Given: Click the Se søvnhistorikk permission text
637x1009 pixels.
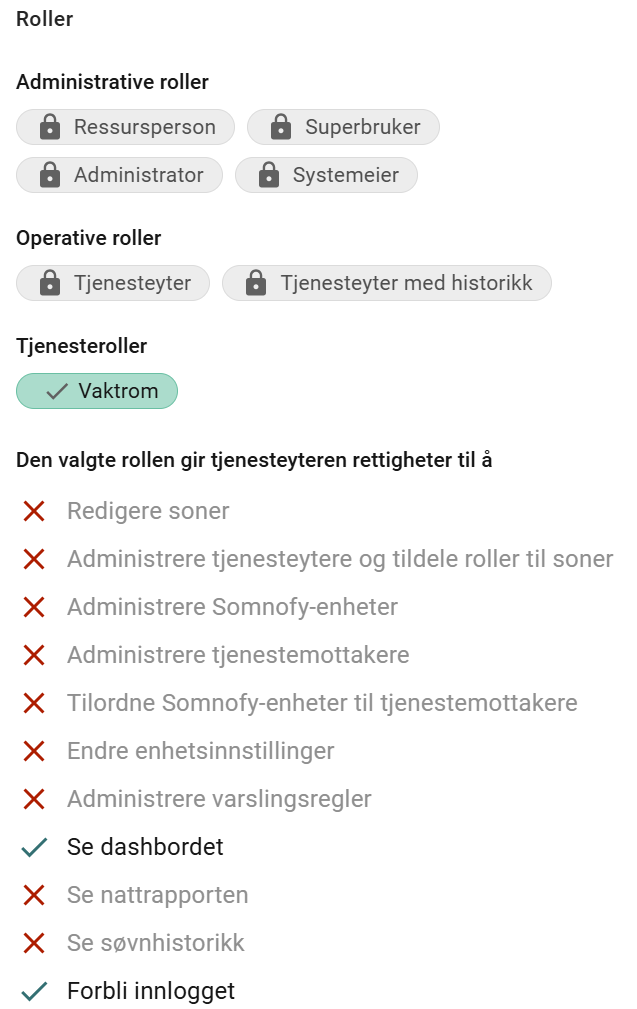Looking at the screenshot, I should coord(156,943).
